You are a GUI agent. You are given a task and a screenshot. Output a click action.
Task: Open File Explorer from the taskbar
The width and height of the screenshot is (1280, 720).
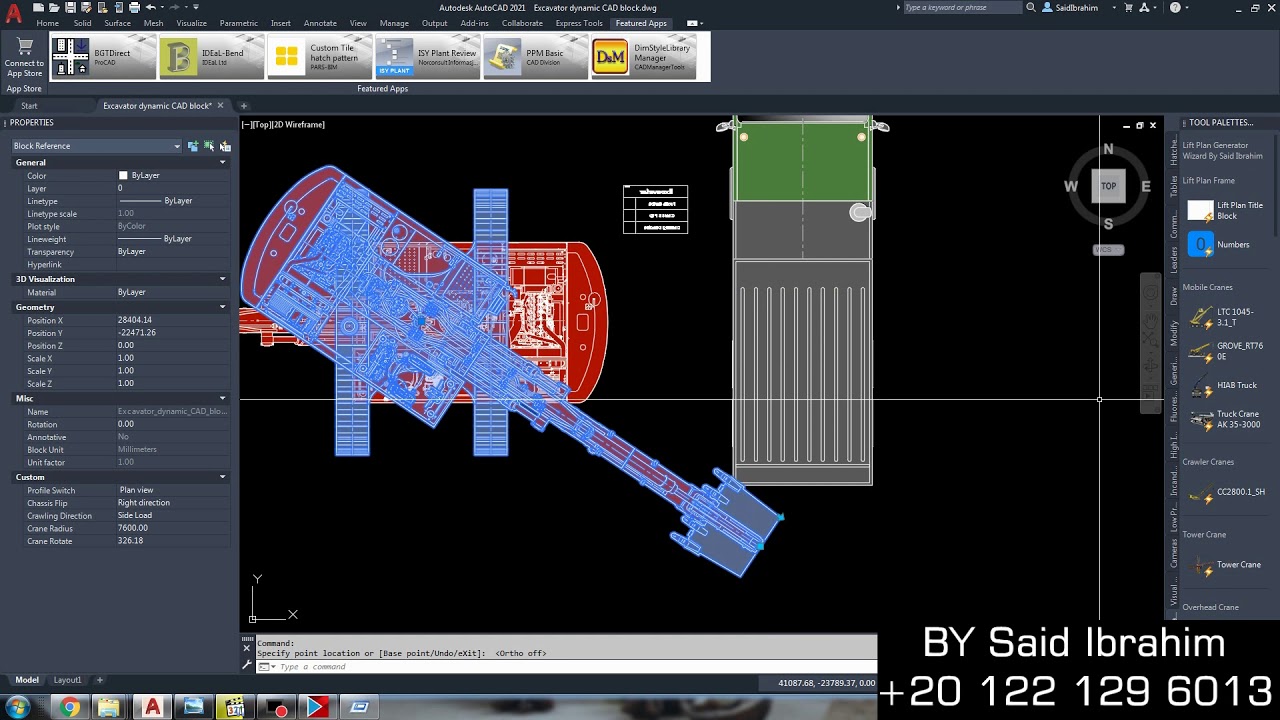[x=108, y=708]
